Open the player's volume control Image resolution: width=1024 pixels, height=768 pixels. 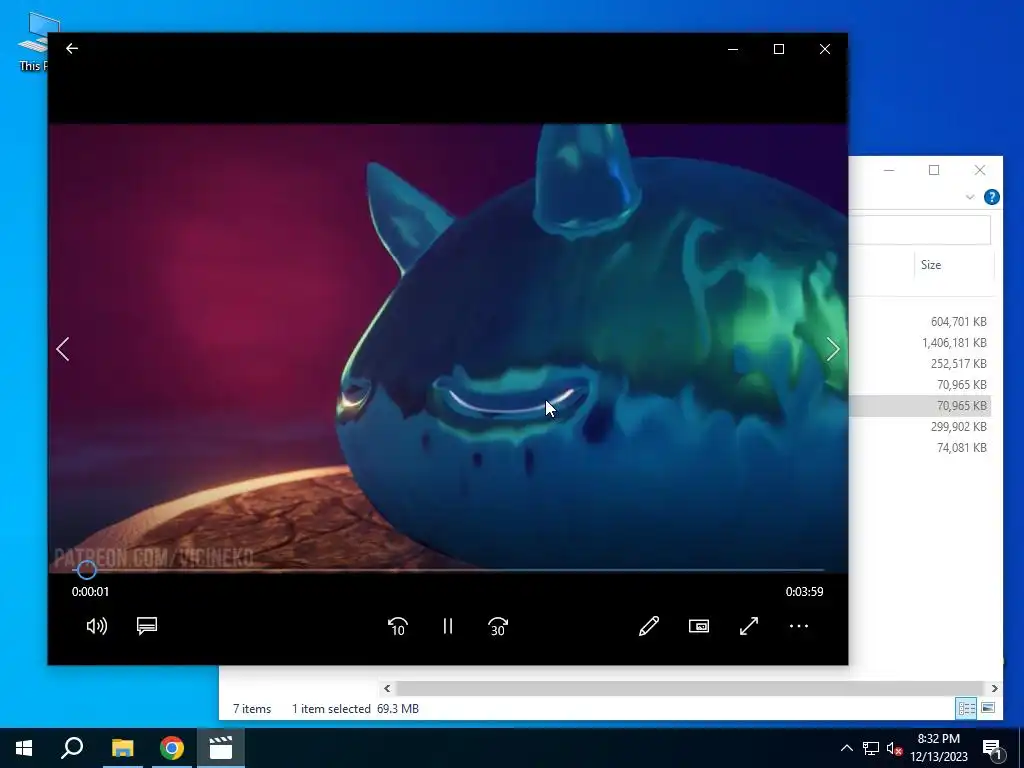pos(97,626)
